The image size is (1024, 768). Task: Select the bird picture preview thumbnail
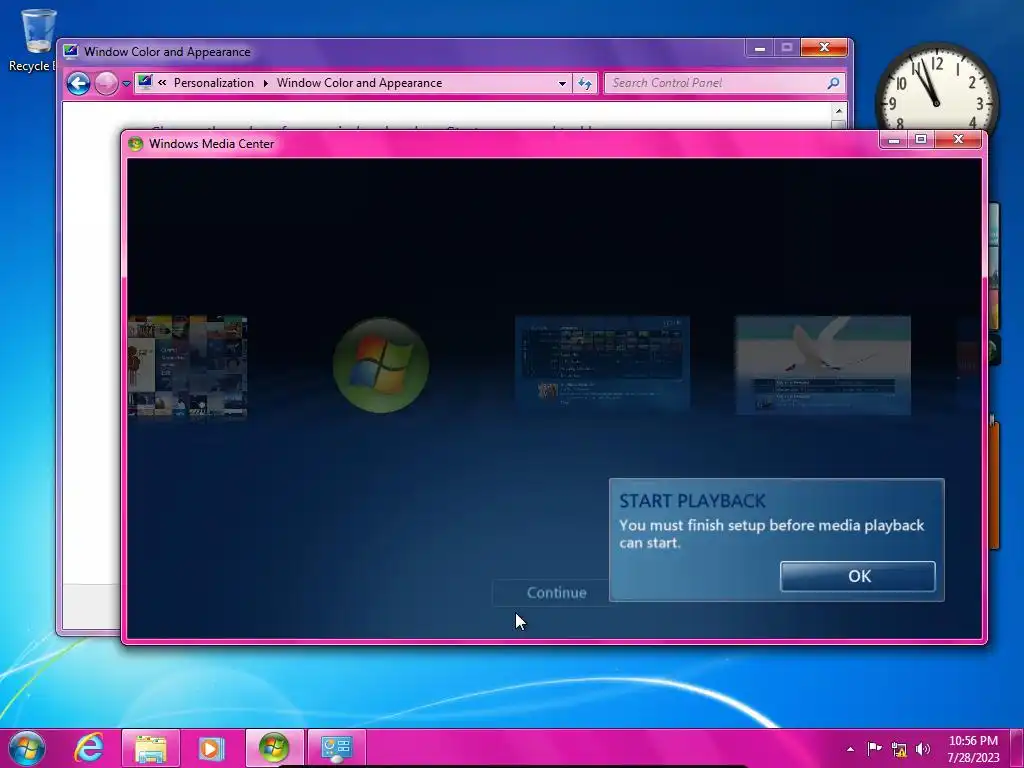pyautogui.click(x=823, y=365)
